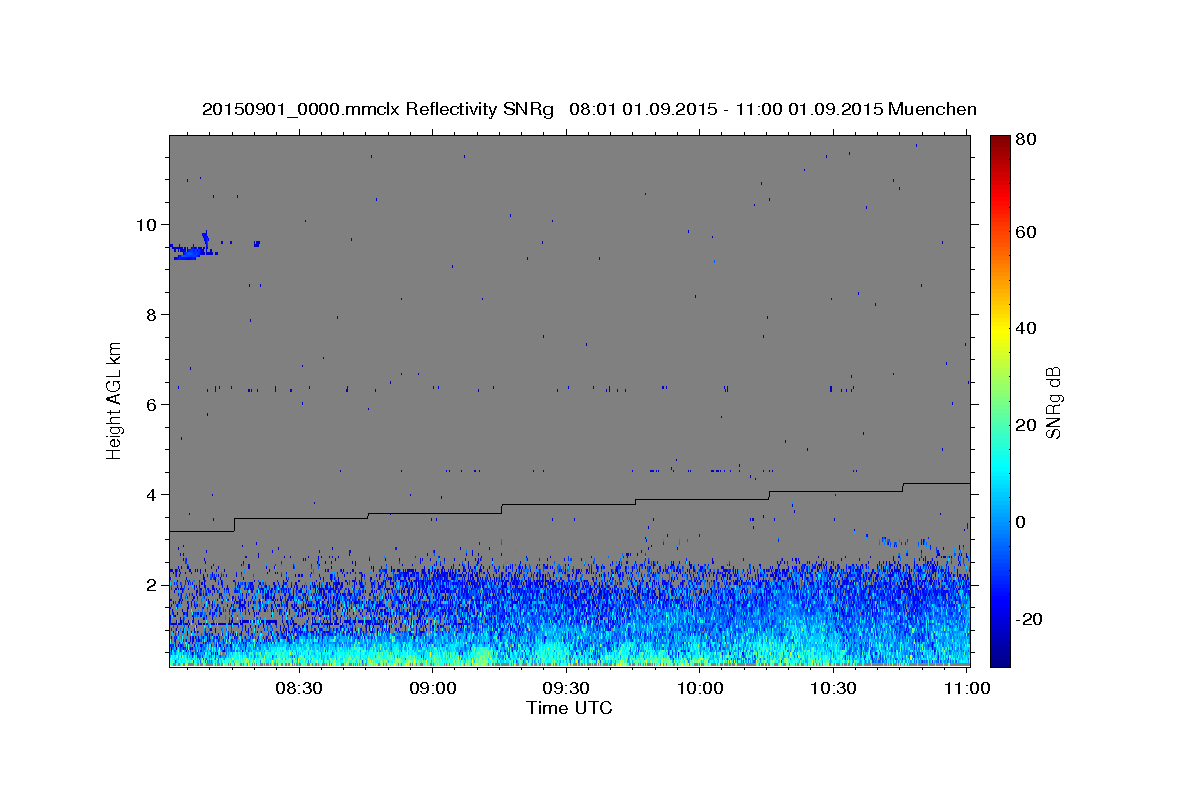Pick the dark red top of the colorbar

tap(999, 143)
